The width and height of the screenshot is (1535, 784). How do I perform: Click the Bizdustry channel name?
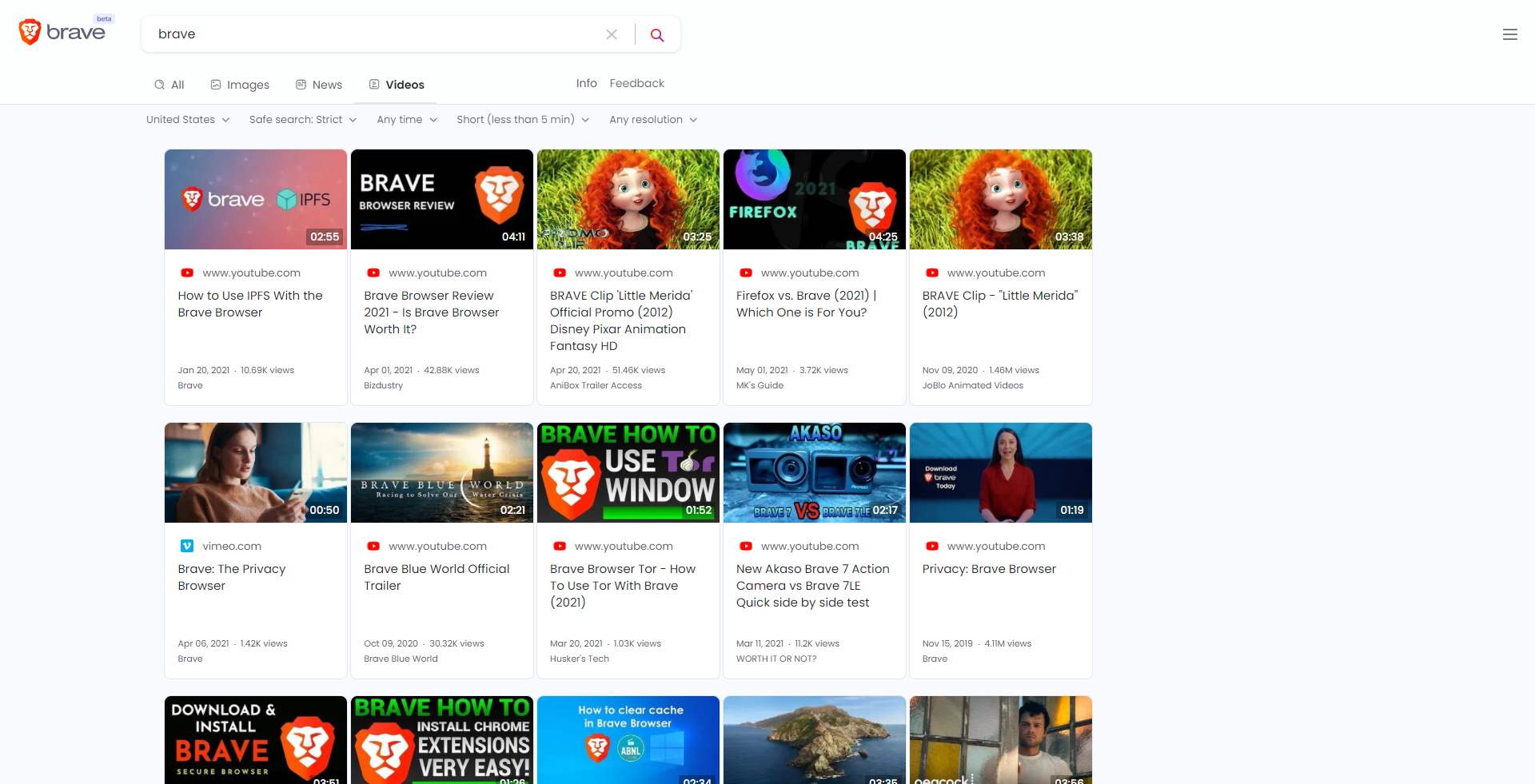pyautogui.click(x=384, y=385)
